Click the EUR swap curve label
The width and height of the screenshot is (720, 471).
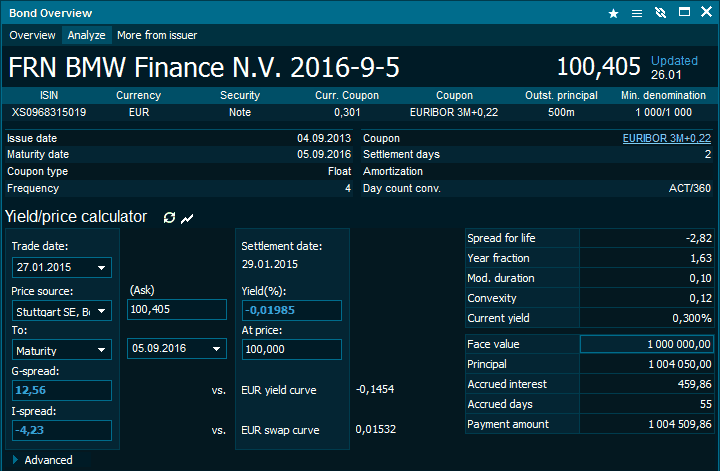coord(280,430)
